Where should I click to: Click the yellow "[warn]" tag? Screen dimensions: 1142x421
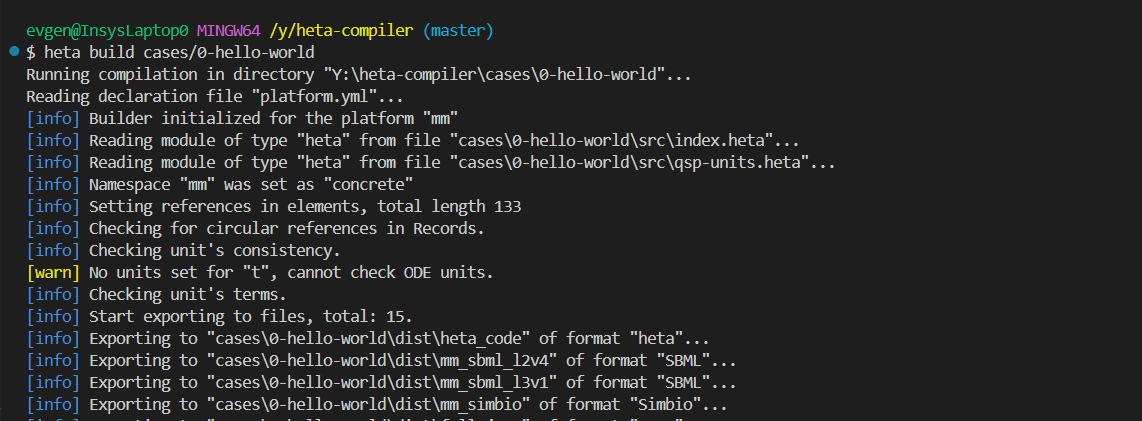52,272
